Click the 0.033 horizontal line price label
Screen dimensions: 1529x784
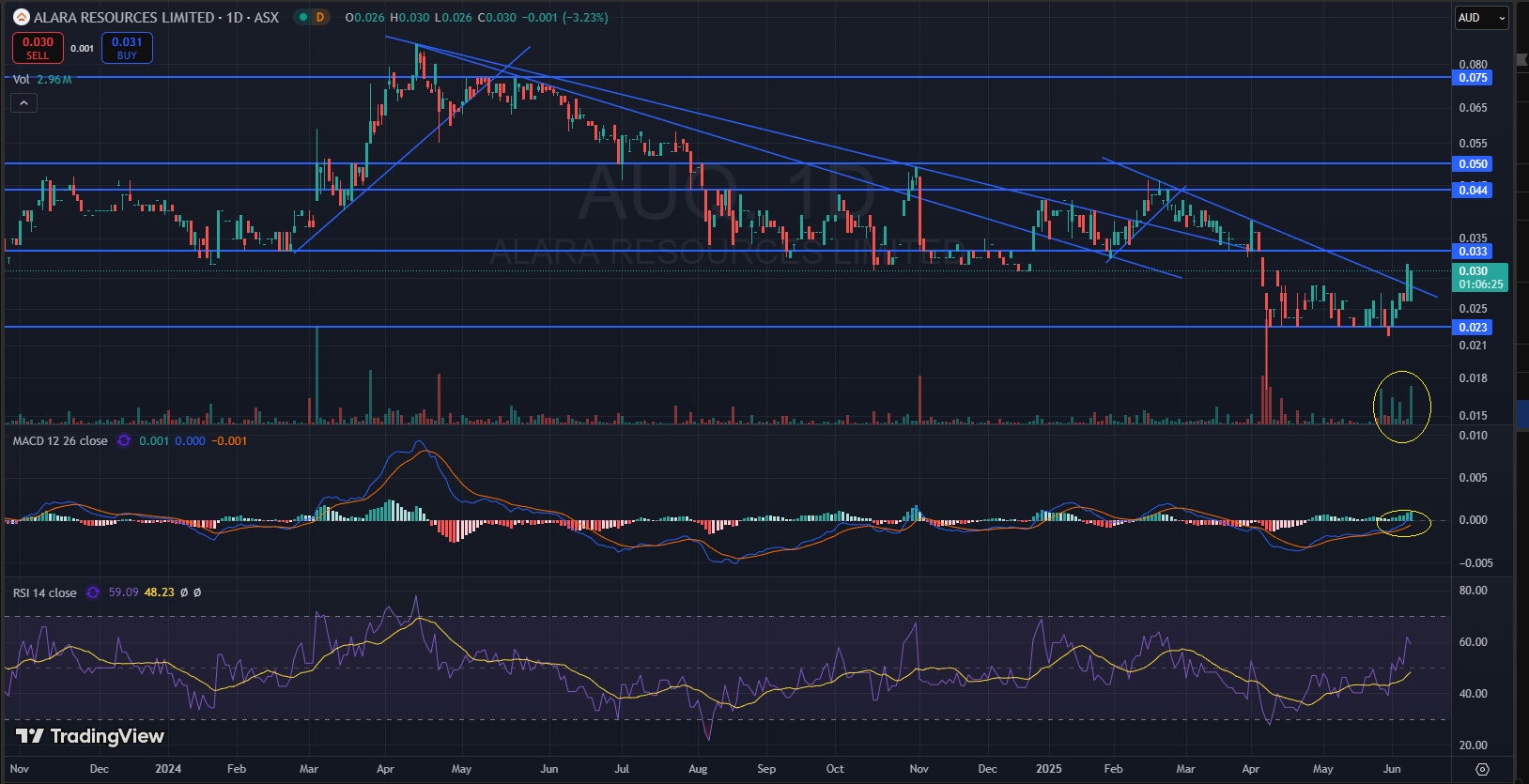click(1473, 252)
